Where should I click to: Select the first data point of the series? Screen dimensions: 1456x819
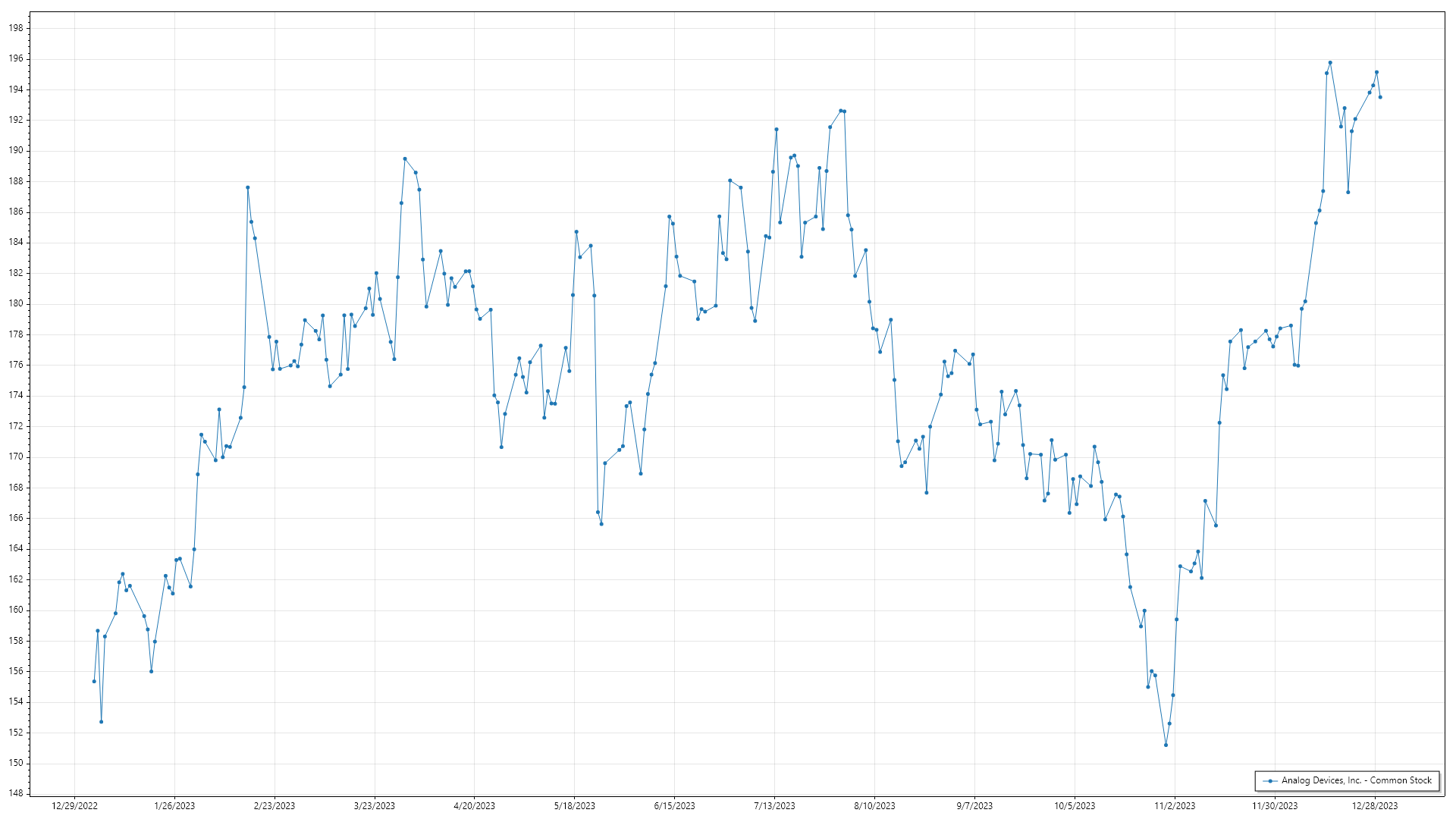(x=94, y=681)
